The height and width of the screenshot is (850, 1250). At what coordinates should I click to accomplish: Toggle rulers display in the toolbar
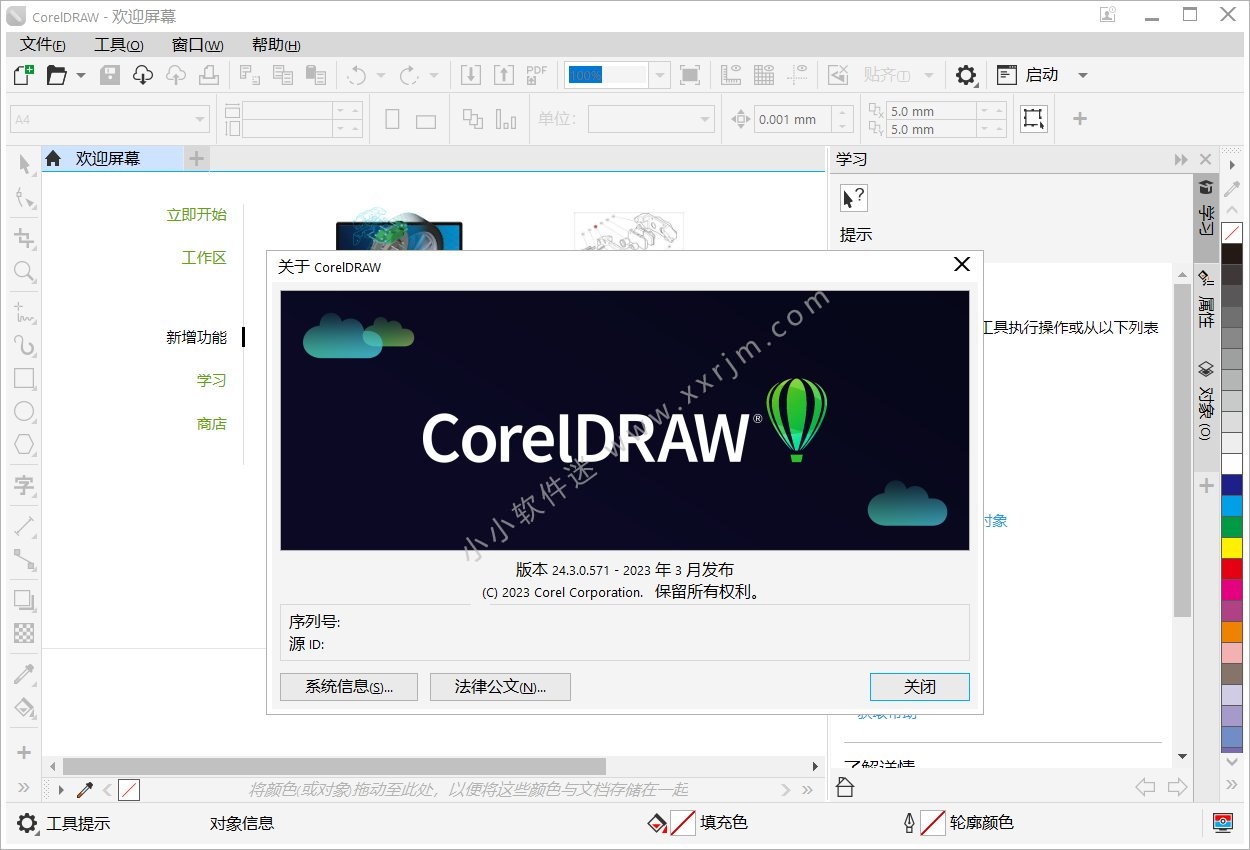click(731, 75)
